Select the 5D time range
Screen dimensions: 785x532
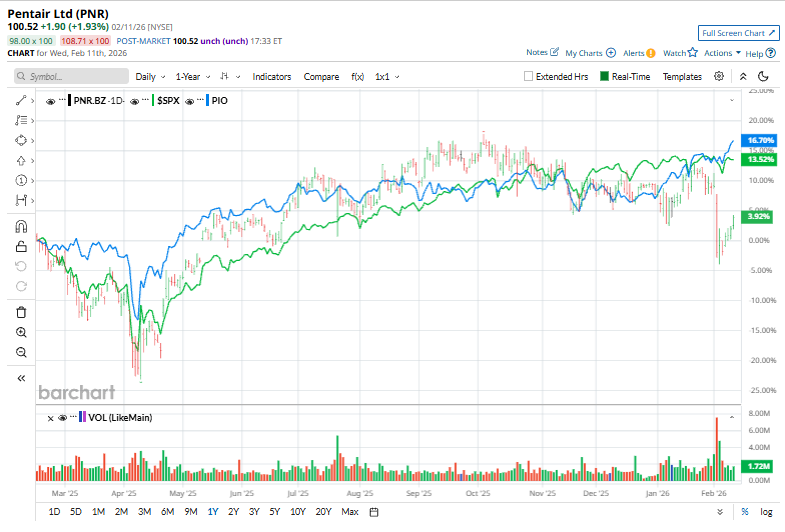coord(76,512)
